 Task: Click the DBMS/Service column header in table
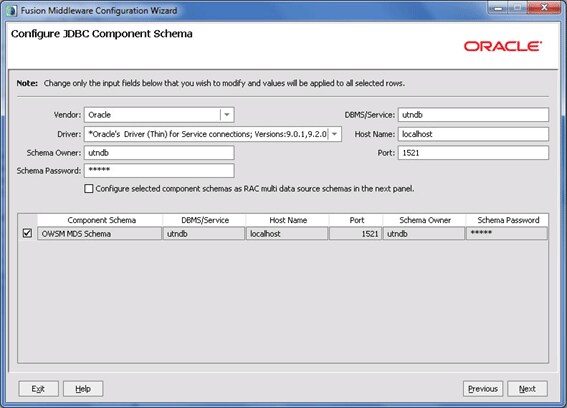(x=204, y=220)
